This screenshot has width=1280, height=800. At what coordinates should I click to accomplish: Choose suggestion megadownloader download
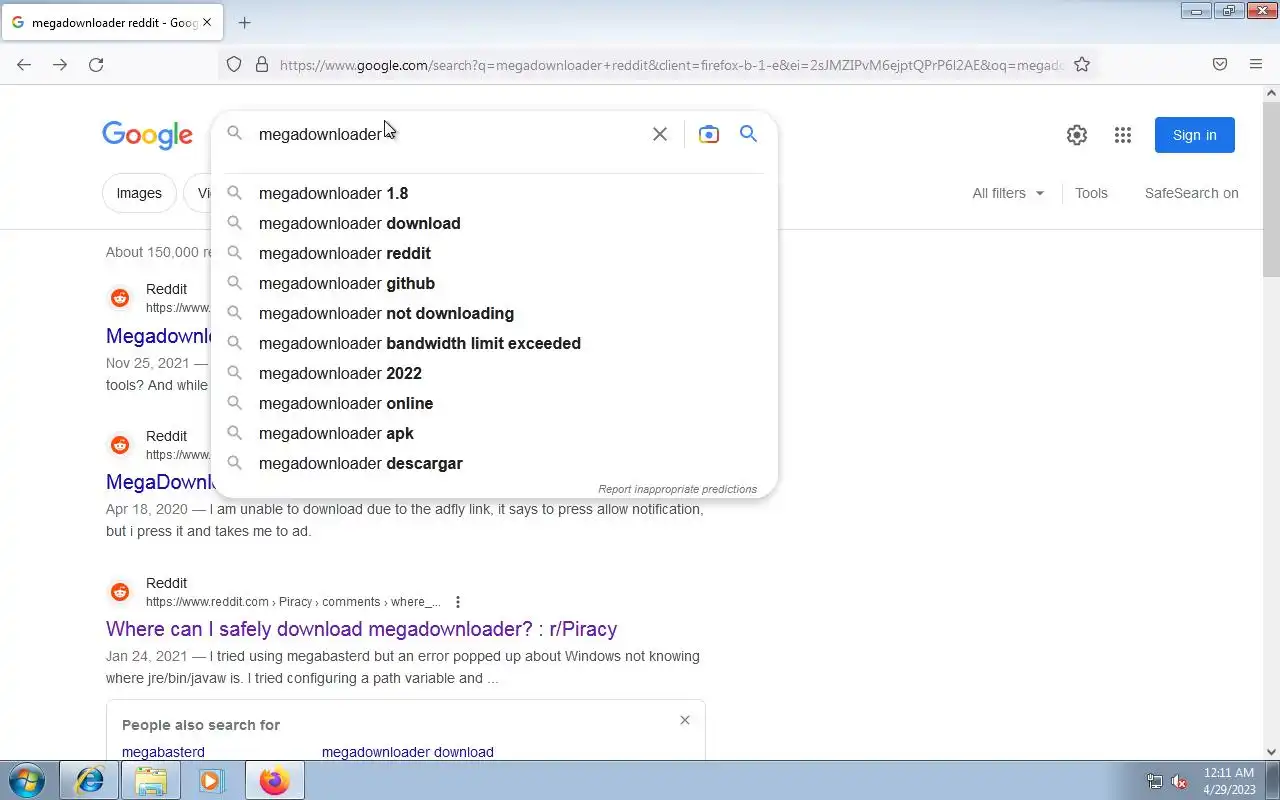[495, 223]
